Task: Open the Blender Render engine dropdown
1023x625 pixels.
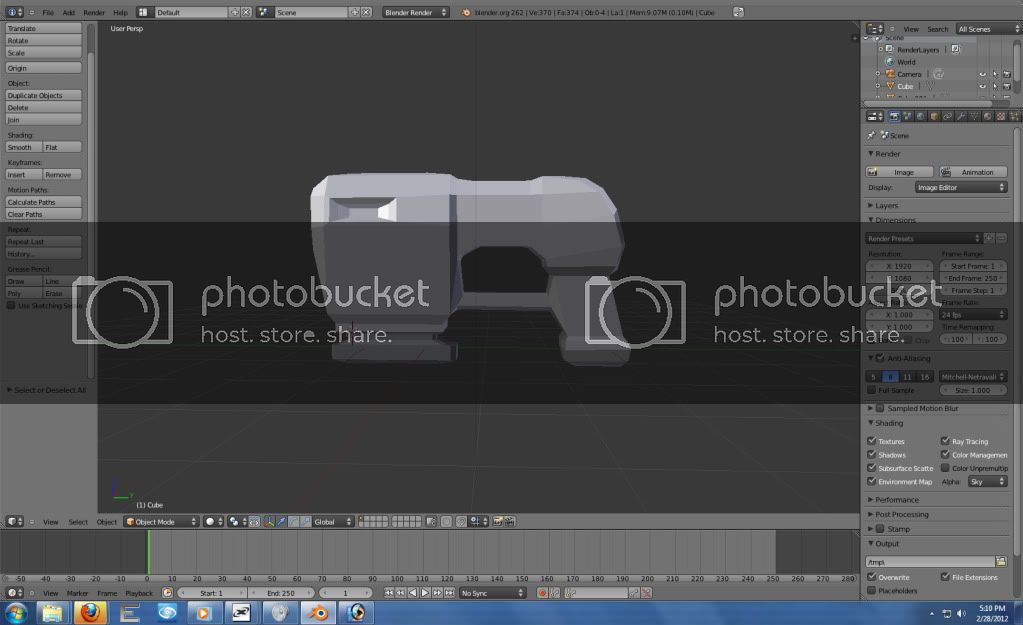Action: pyautogui.click(x=417, y=12)
